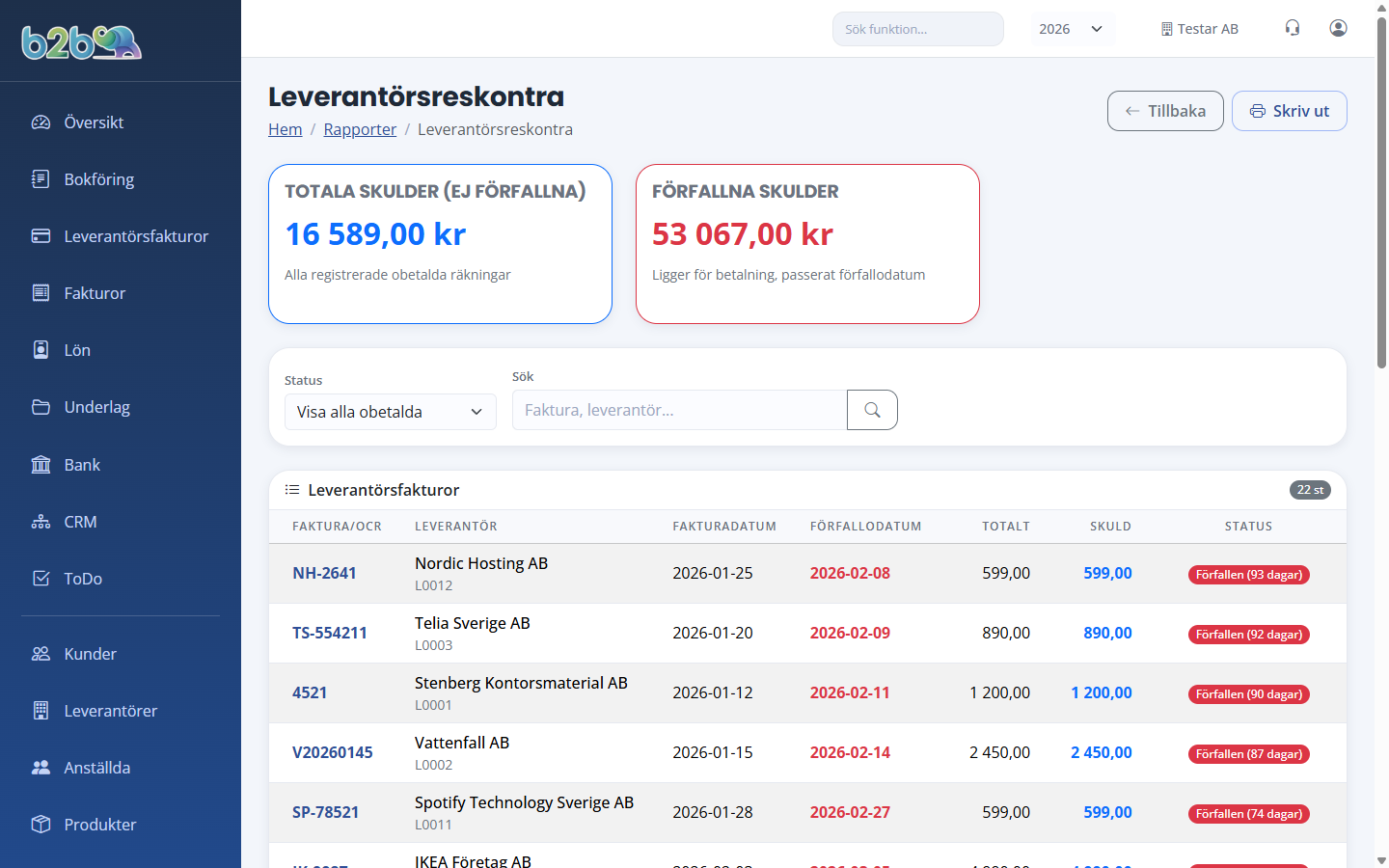Click the Tillbaka button
Viewport: 1389px width, 868px height.
(1165, 111)
